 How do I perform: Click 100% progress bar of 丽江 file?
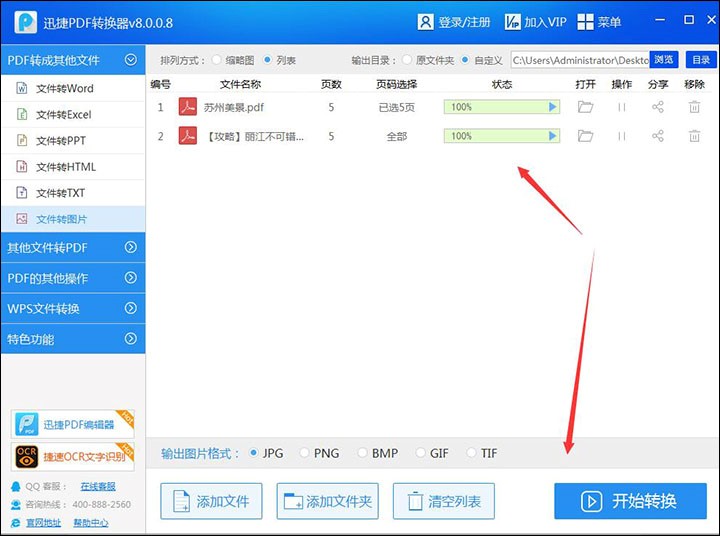point(501,136)
